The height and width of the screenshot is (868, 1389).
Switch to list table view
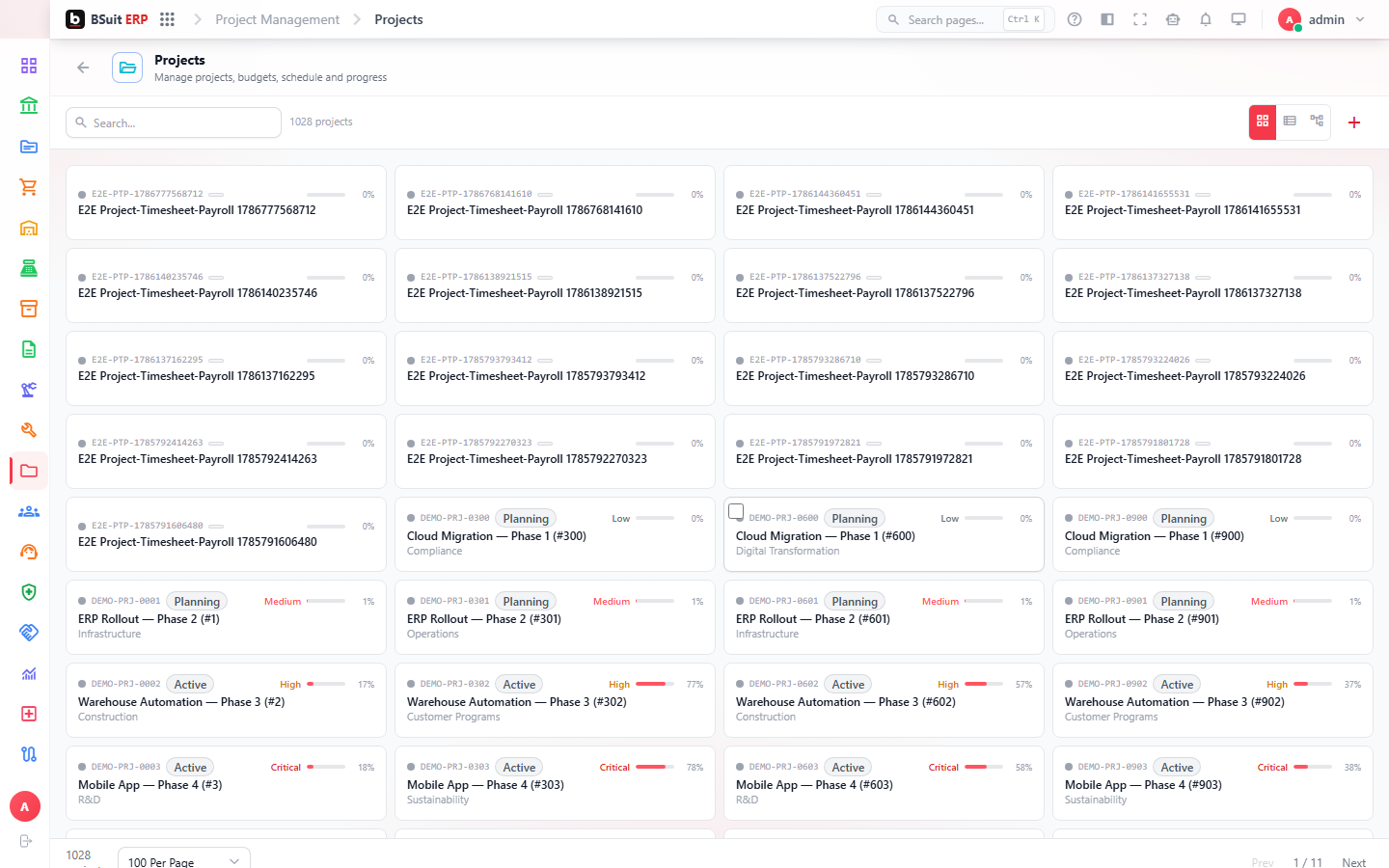tap(1290, 122)
